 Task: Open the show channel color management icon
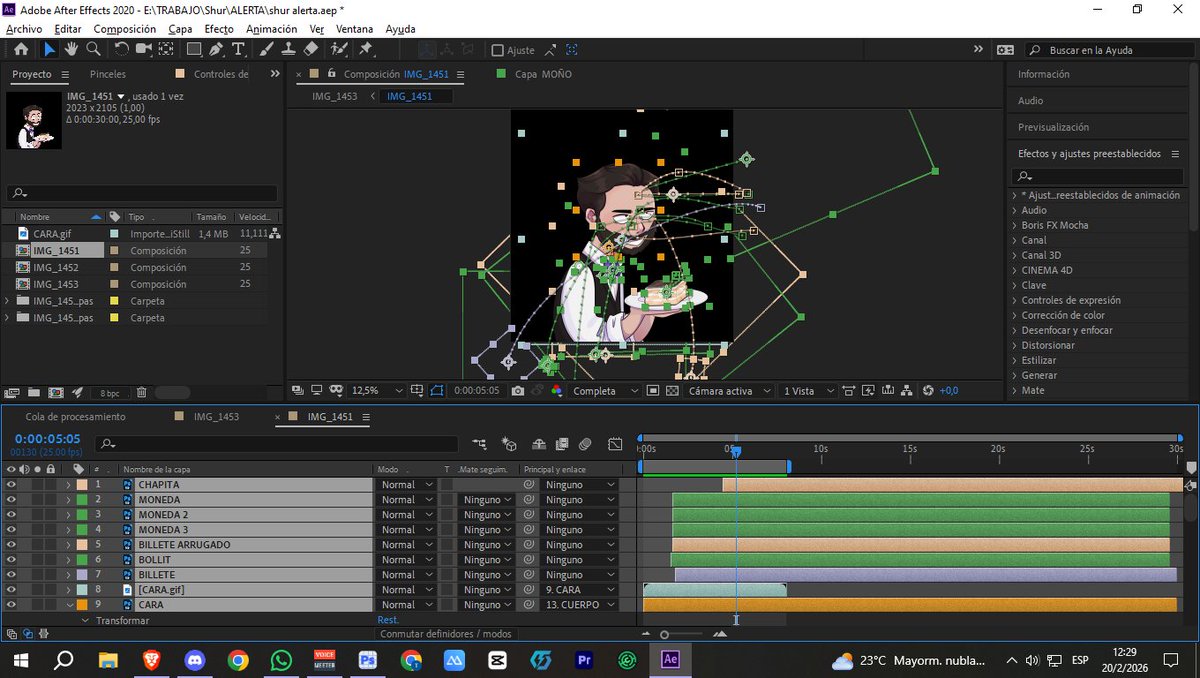(556, 391)
